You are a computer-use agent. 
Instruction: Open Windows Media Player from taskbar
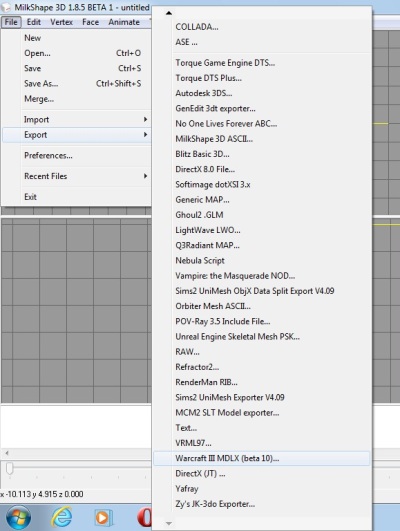(x=103, y=518)
